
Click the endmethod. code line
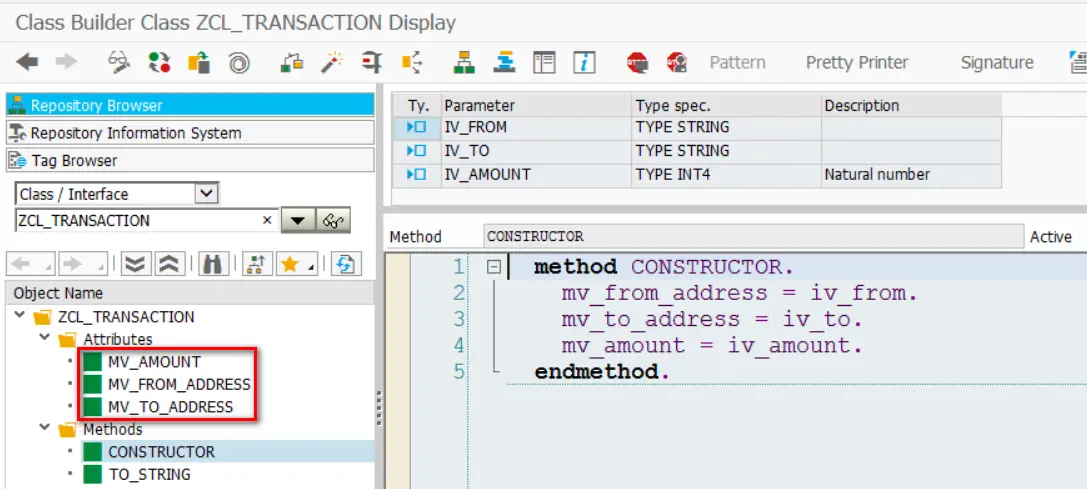(x=602, y=372)
